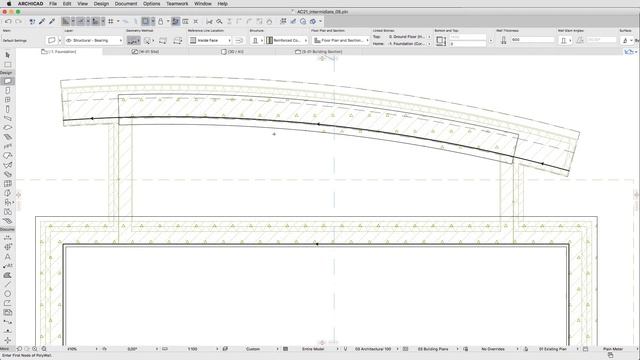Open the Document menu
The height and width of the screenshot is (360, 640).
126,4
